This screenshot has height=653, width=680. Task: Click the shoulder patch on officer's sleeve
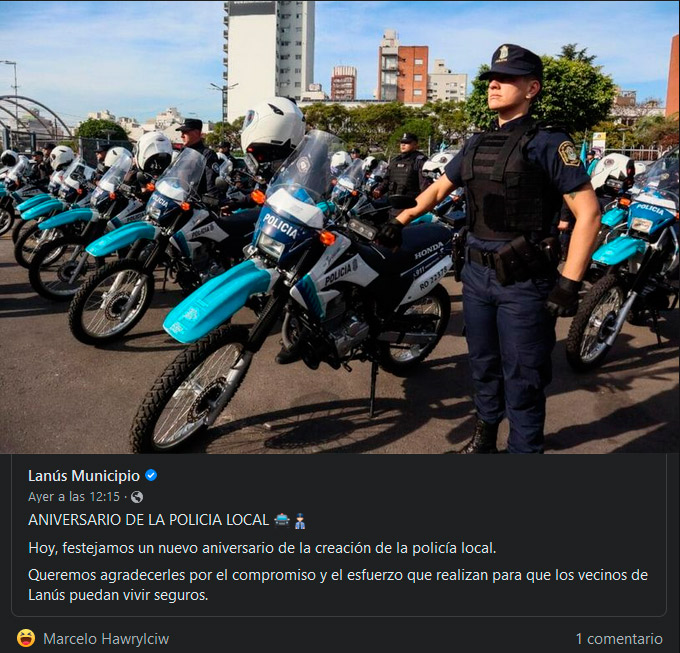point(569,153)
